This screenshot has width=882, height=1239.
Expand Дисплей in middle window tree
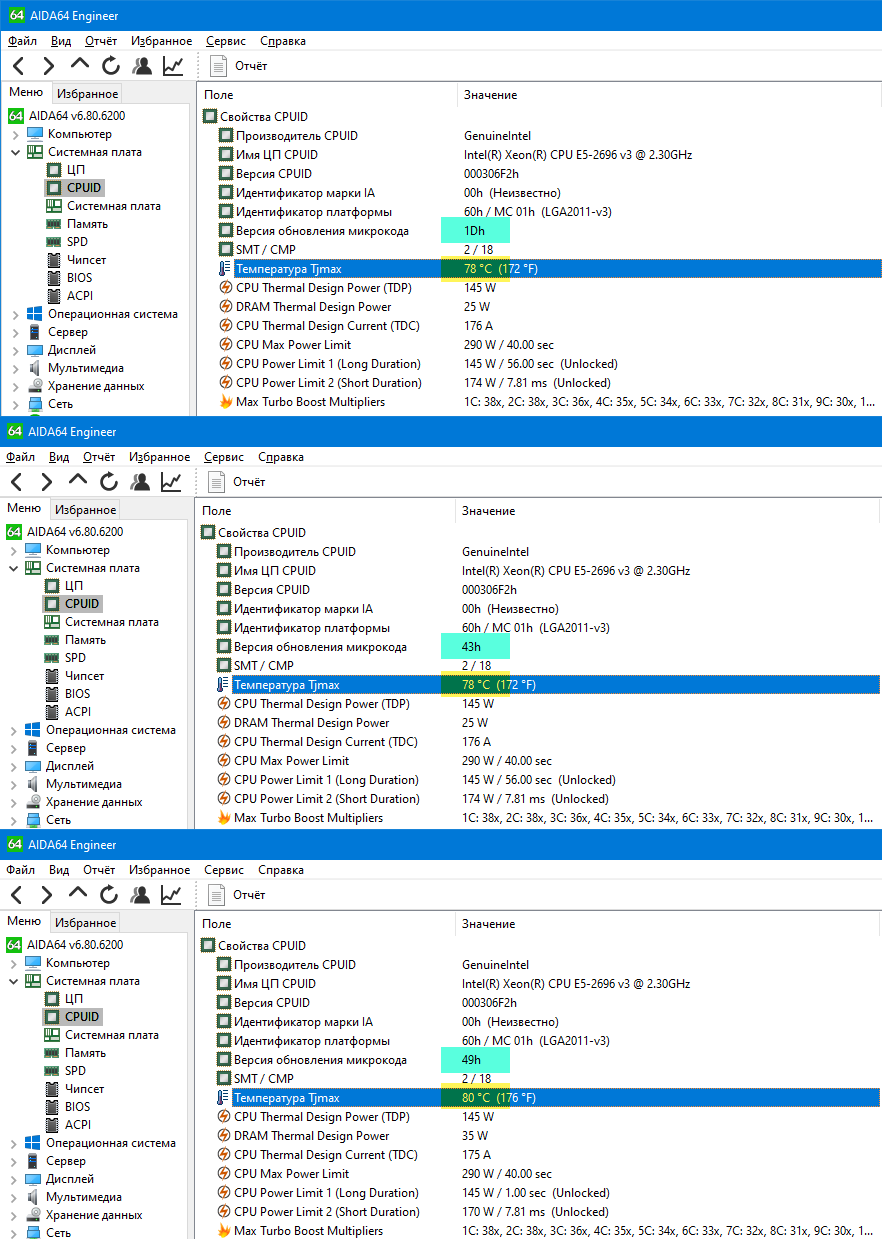point(14,766)
